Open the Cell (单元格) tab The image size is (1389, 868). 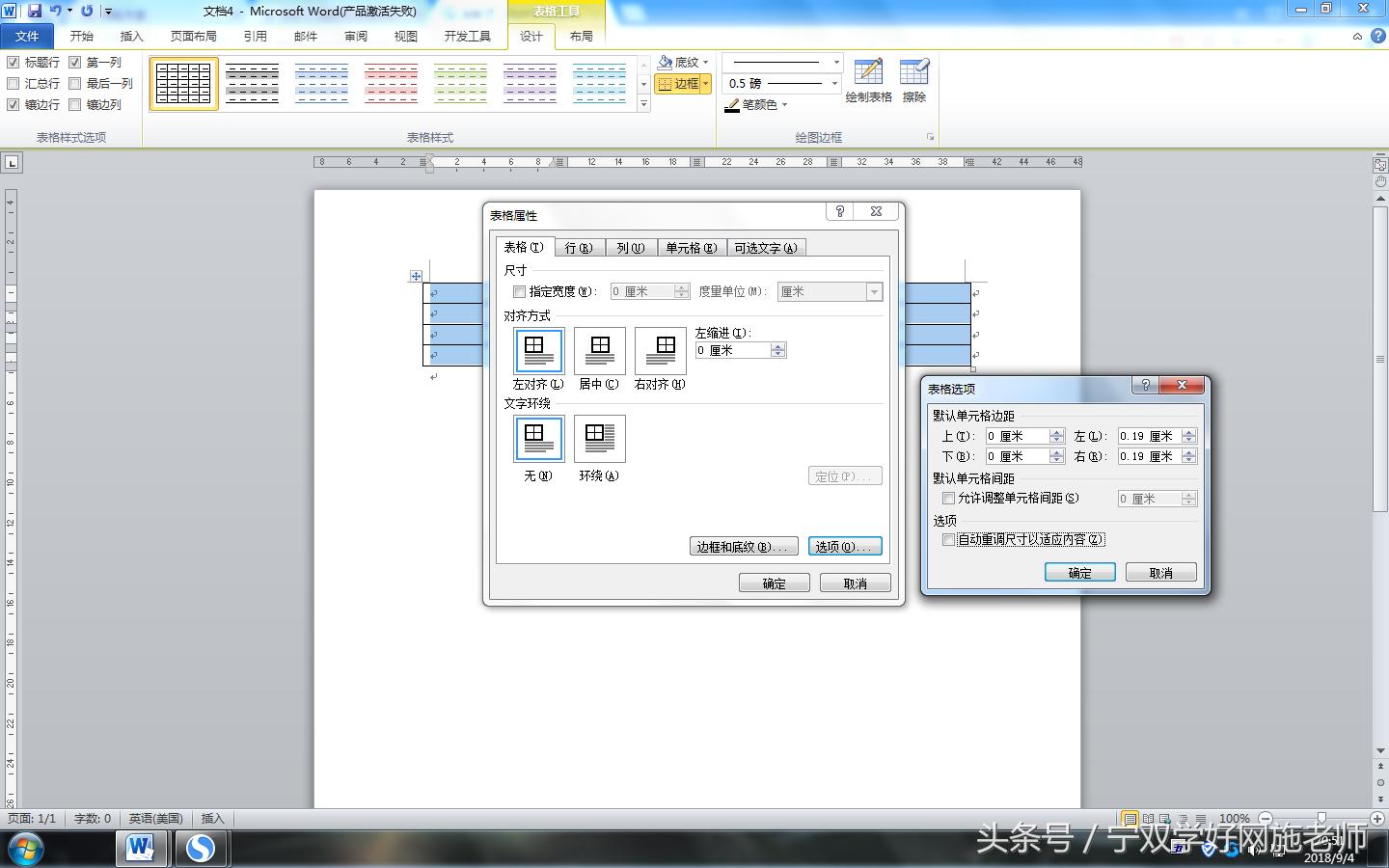(x=691, y=248)
